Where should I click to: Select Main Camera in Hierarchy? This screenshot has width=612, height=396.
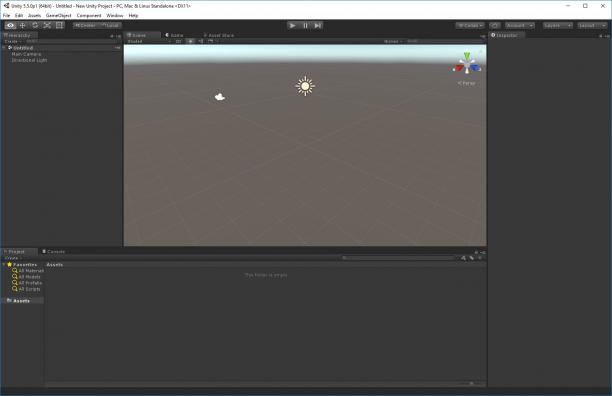pos(26,54)
